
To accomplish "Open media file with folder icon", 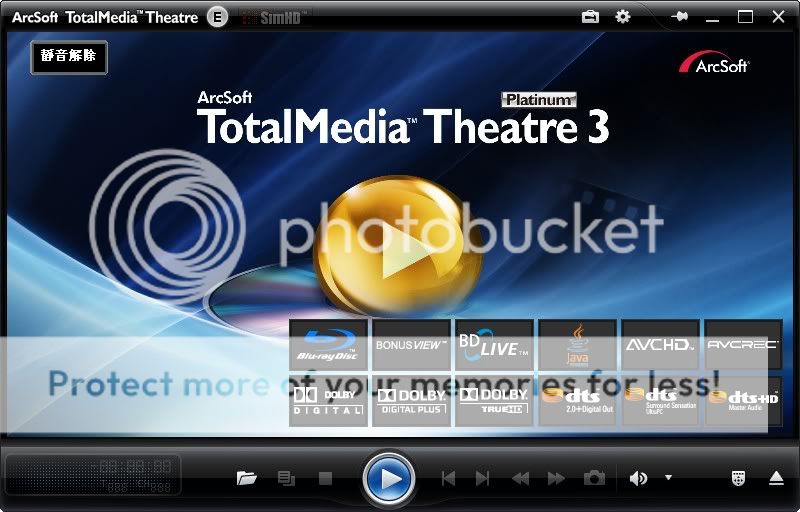I will (x=246, y=478).
